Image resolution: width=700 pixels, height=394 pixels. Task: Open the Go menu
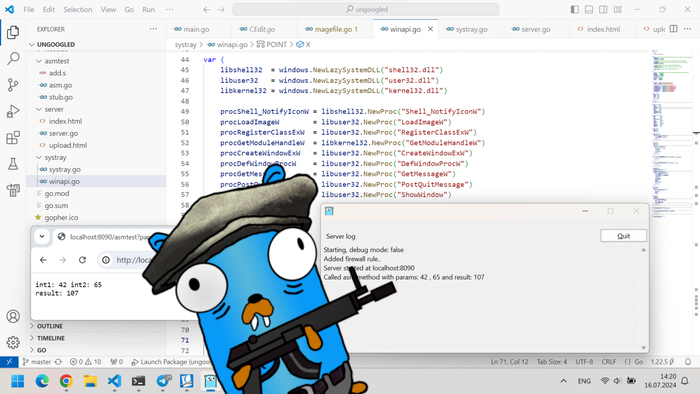pos(129,9)
